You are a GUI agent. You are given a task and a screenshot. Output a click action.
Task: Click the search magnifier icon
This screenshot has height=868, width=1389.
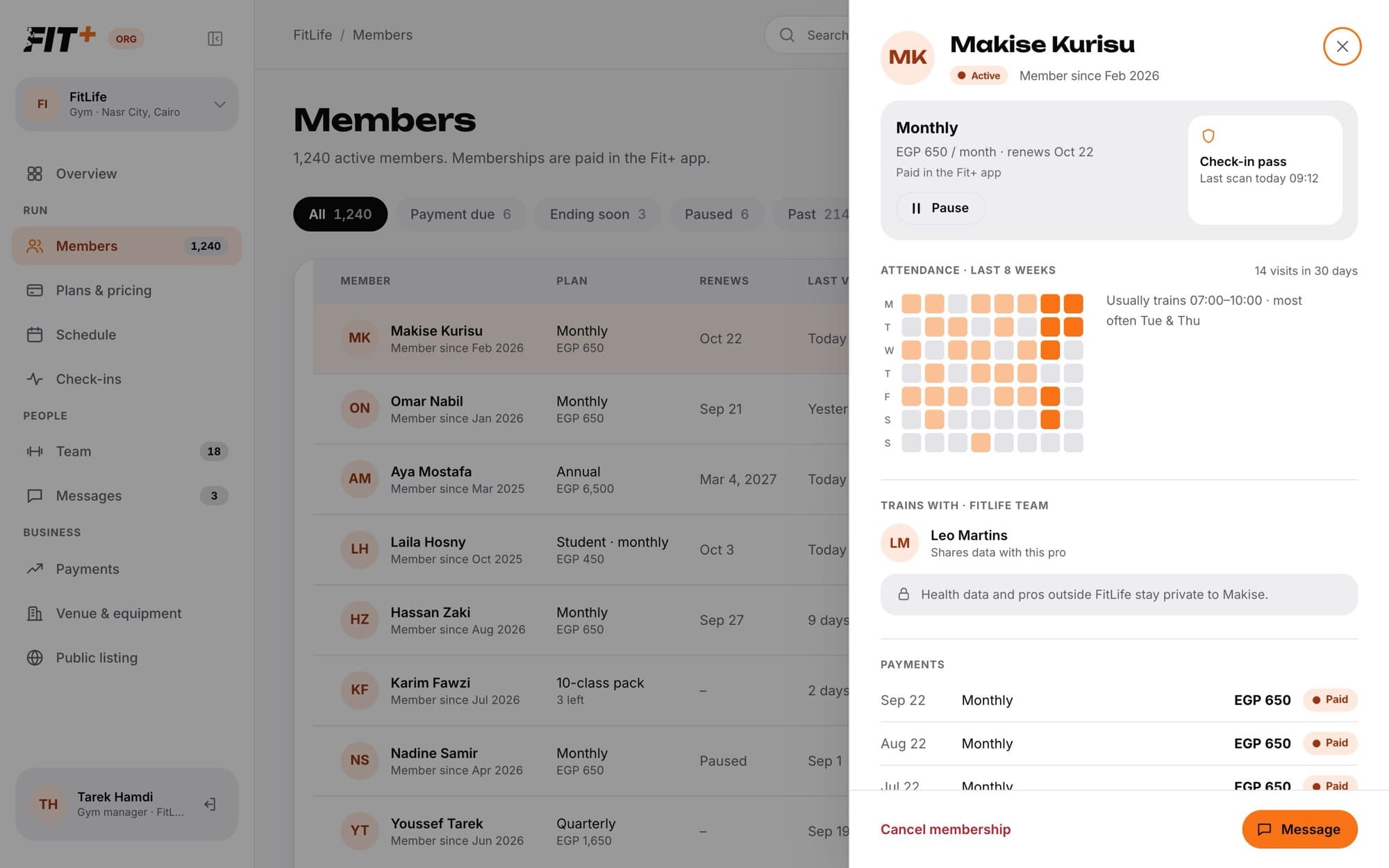click(787, 35)
